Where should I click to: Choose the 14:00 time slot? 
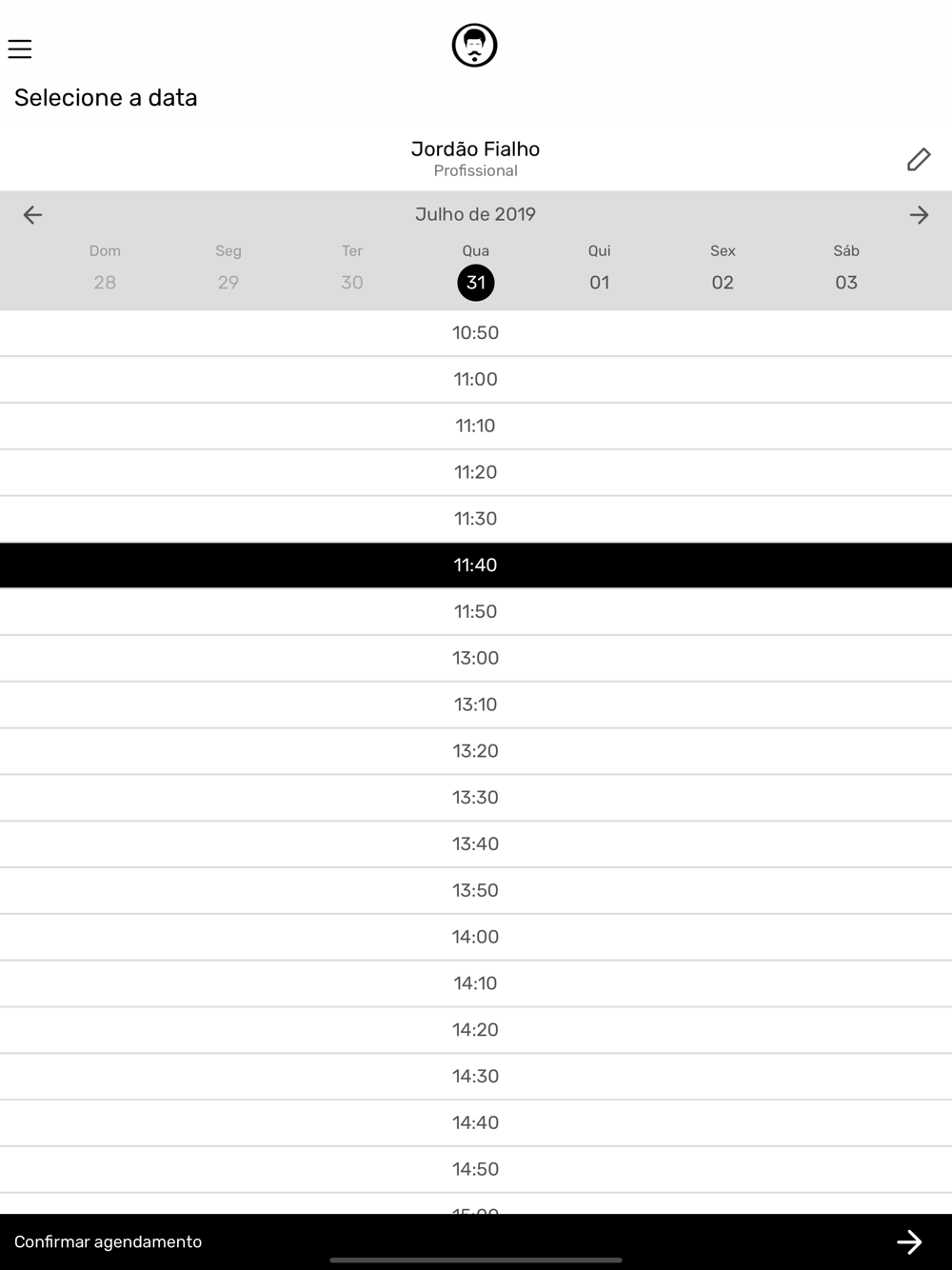click(x=476, y=937)
